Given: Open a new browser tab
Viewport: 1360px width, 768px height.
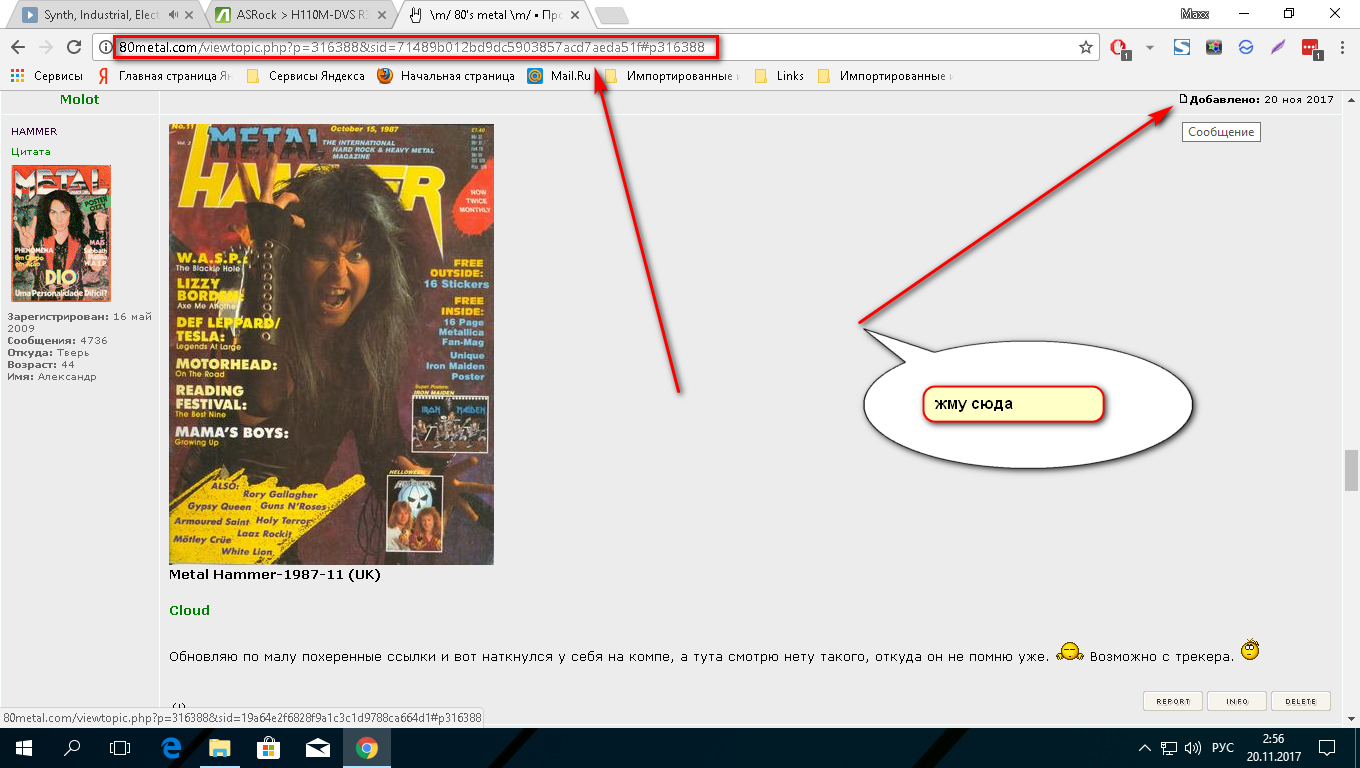Looking at the screenshot, I should (611, 15).
